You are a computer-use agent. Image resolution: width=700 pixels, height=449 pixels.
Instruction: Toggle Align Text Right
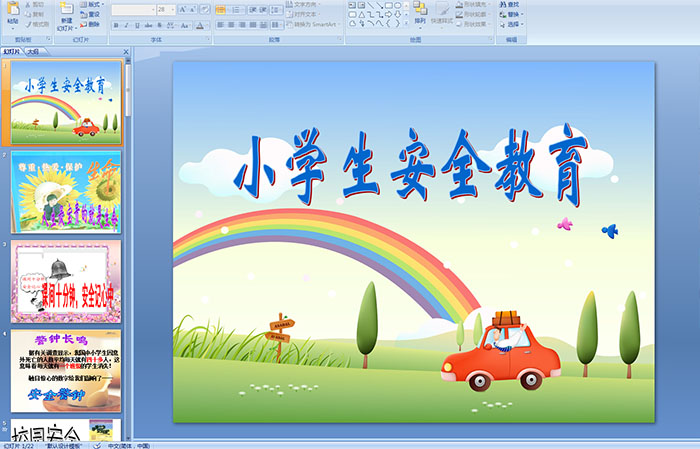tap(242, 25)
